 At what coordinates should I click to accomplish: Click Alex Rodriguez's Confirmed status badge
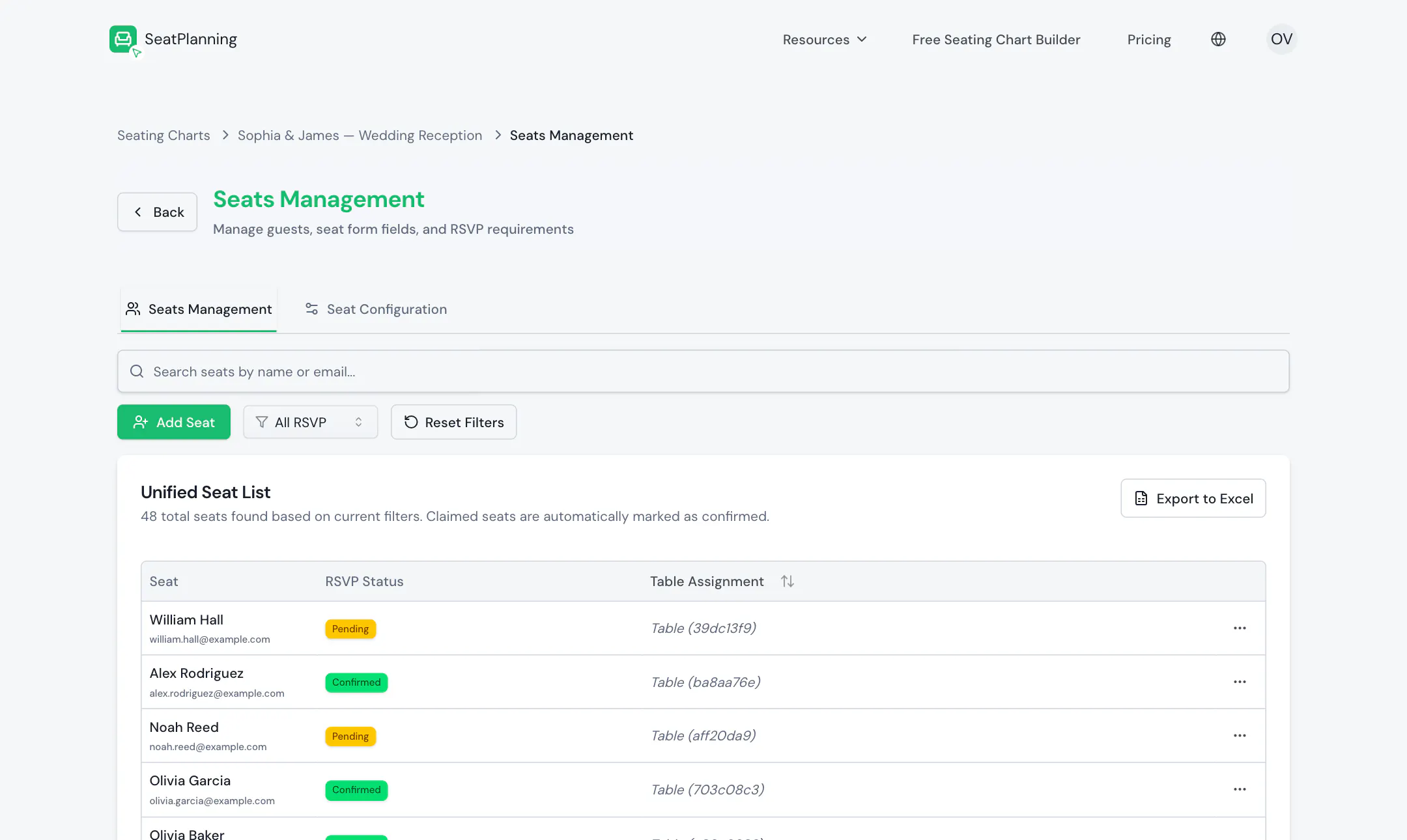(356, 682)
